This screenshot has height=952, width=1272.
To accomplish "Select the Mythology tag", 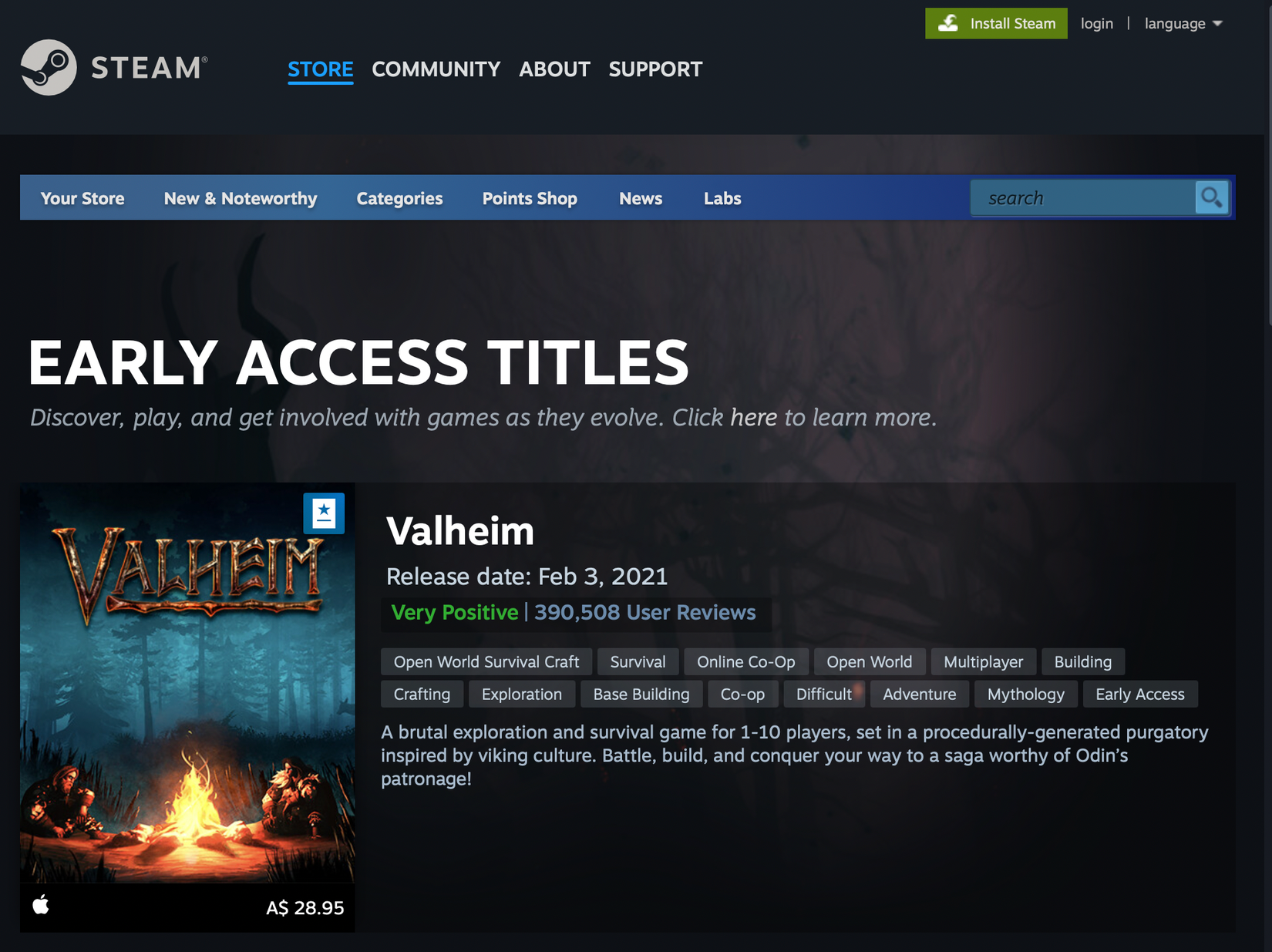I will click(1026, 695).
